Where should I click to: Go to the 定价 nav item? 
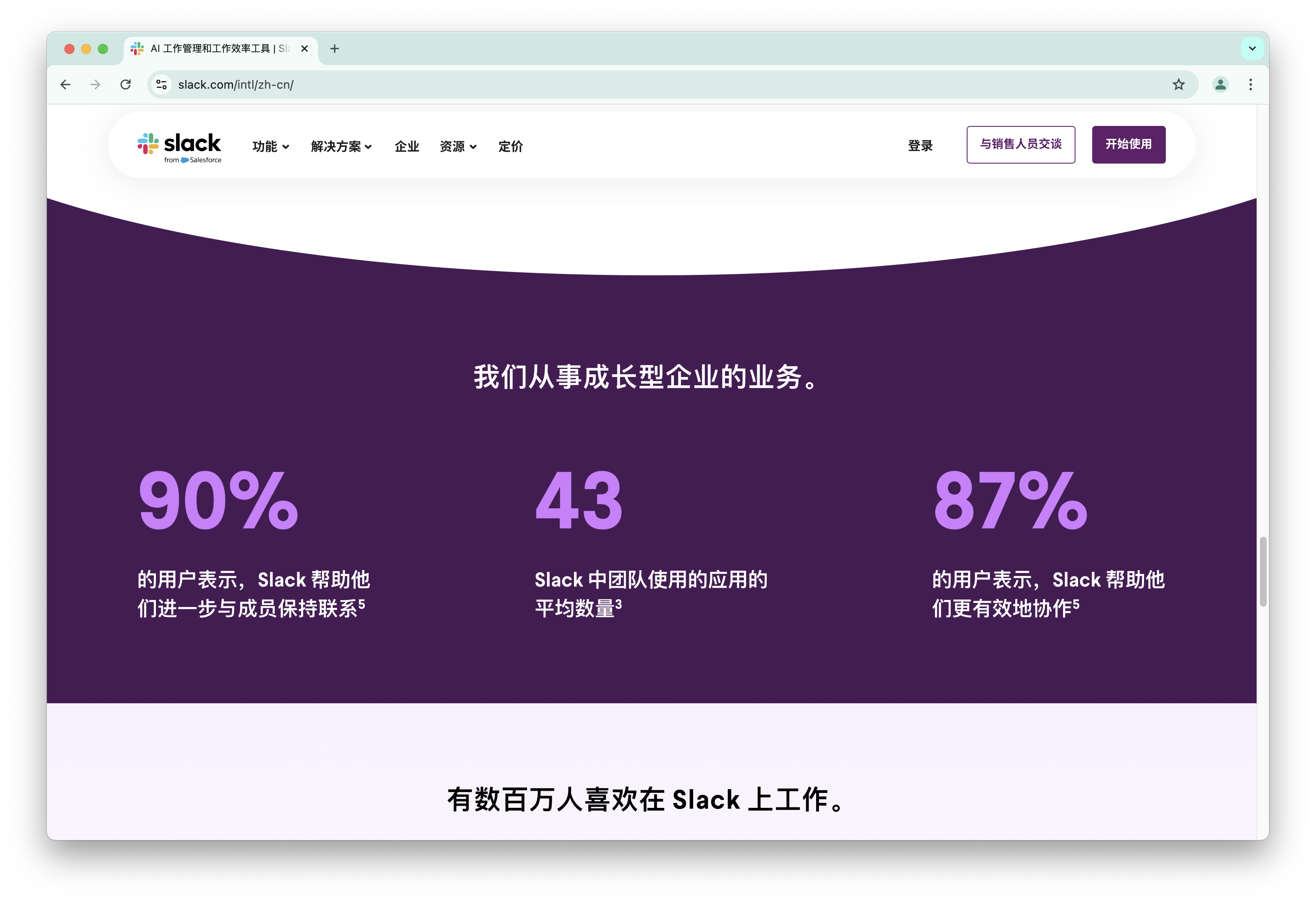pos(510,147)
